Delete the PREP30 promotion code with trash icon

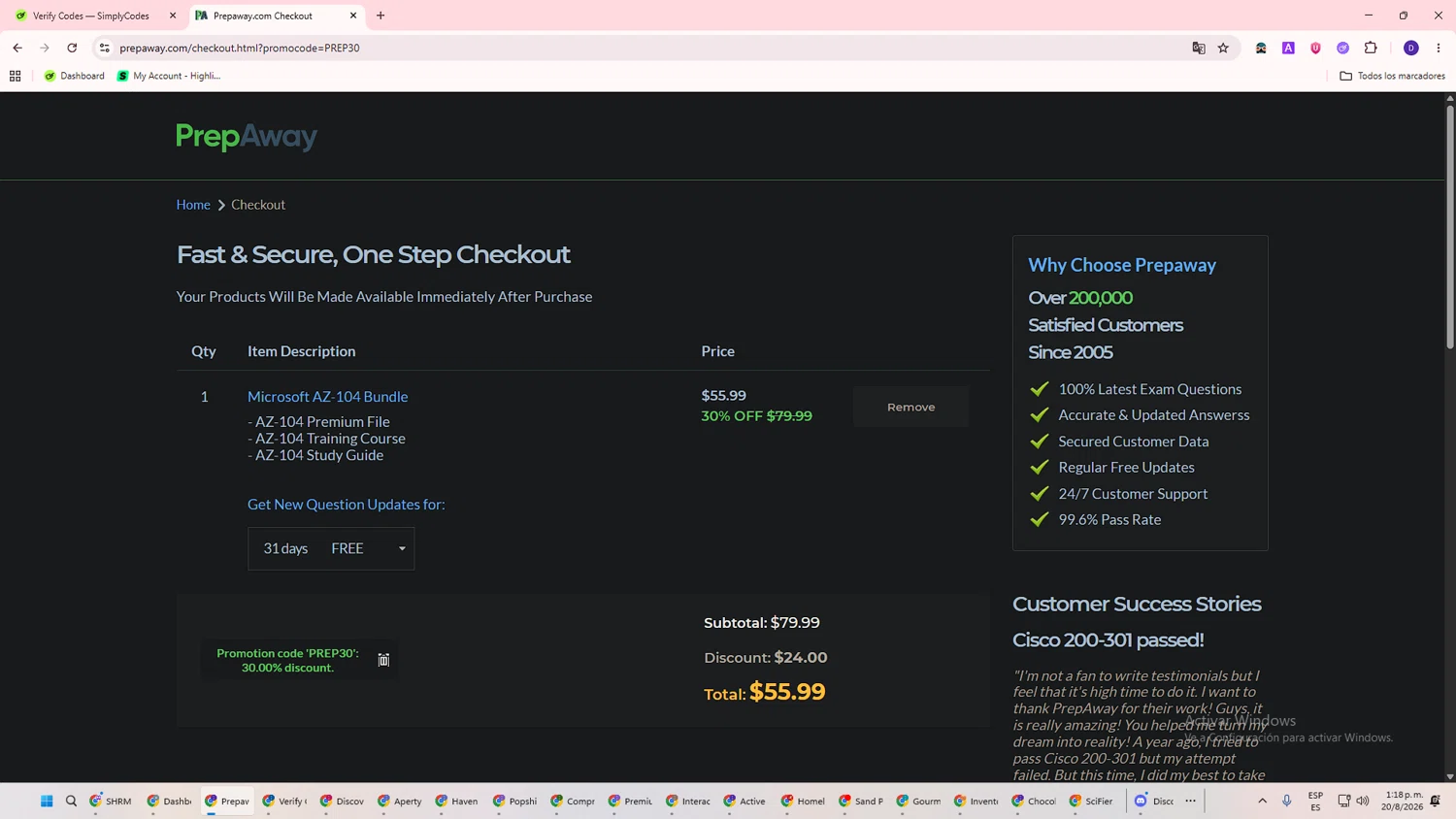[383, 660]
